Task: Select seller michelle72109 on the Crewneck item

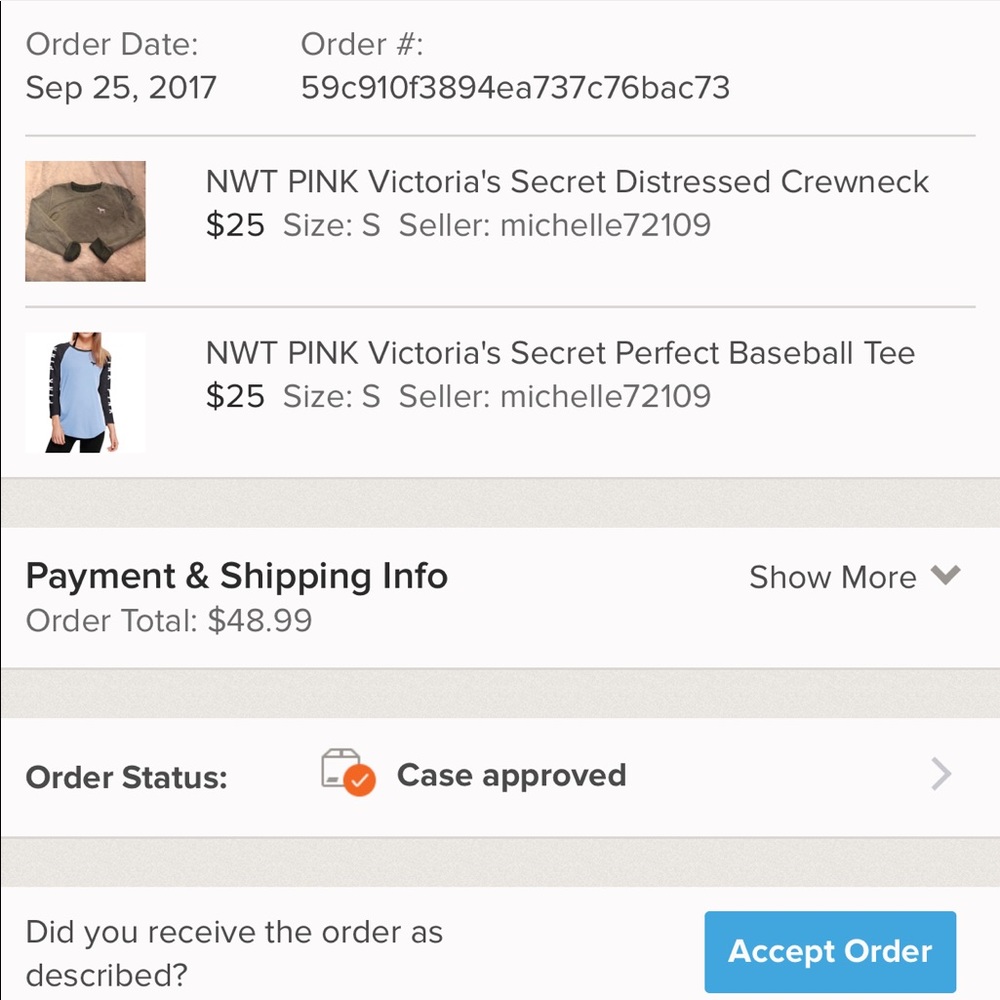Action: (x=554, y=225)
